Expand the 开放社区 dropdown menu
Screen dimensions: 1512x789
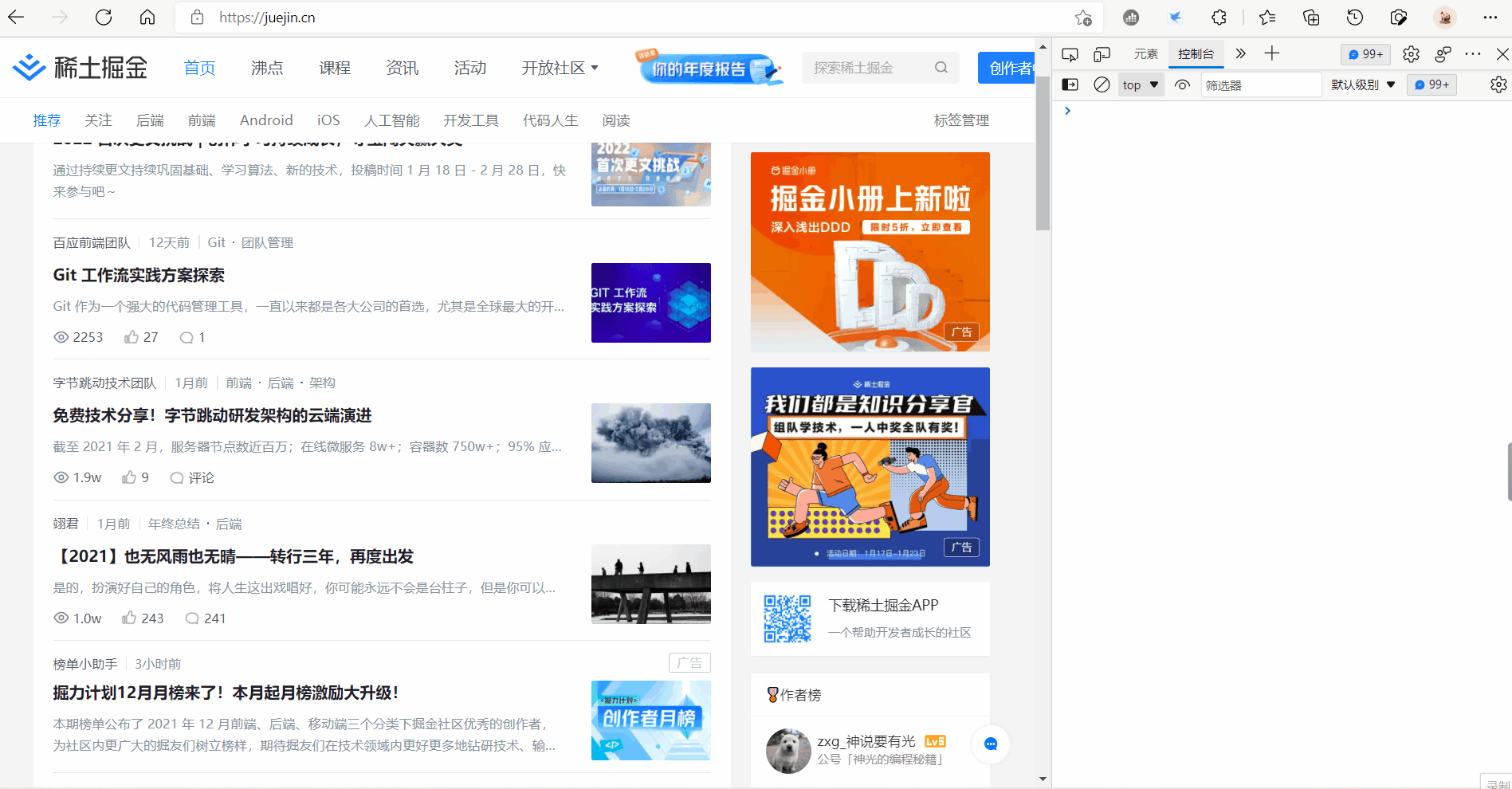coord(560,68)
